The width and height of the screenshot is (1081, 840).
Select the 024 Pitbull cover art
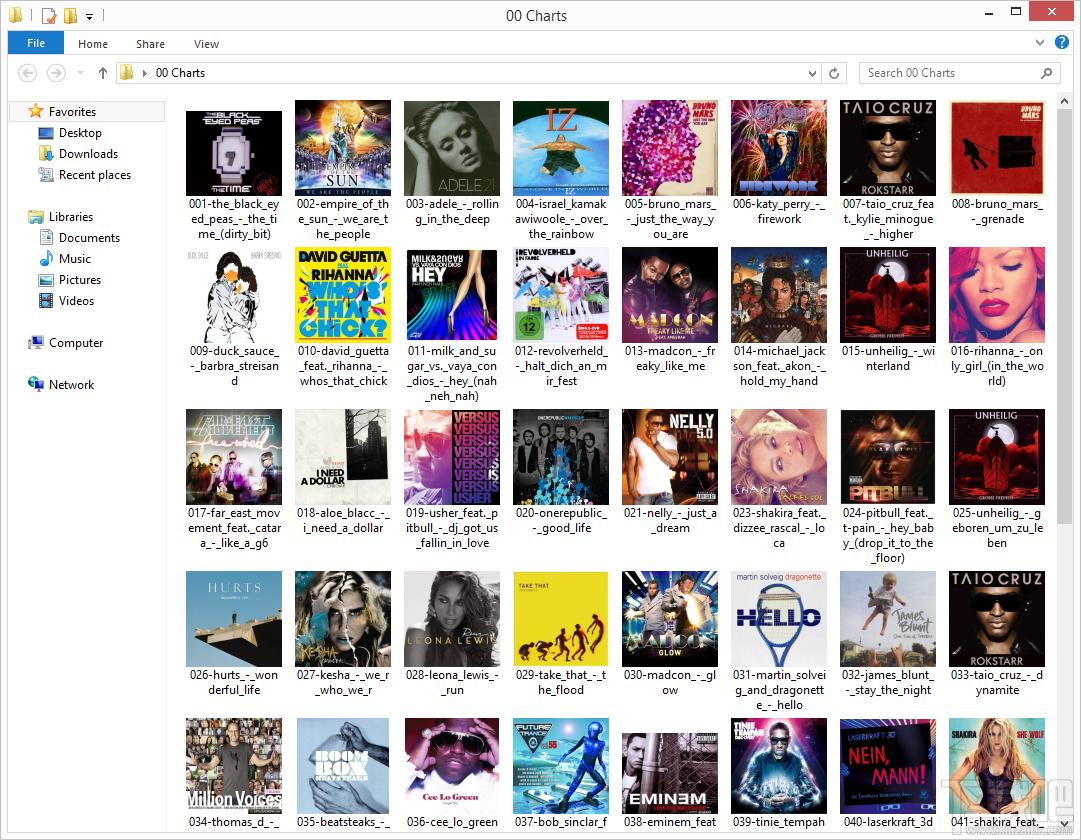click(x=888, y=457)
